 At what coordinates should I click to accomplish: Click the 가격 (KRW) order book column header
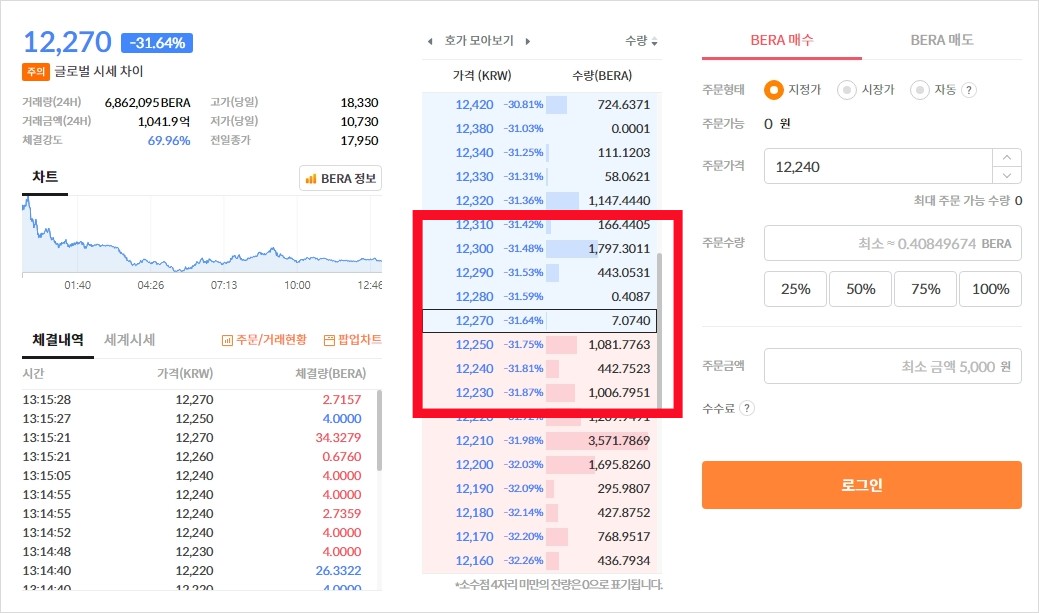(482, 76)
